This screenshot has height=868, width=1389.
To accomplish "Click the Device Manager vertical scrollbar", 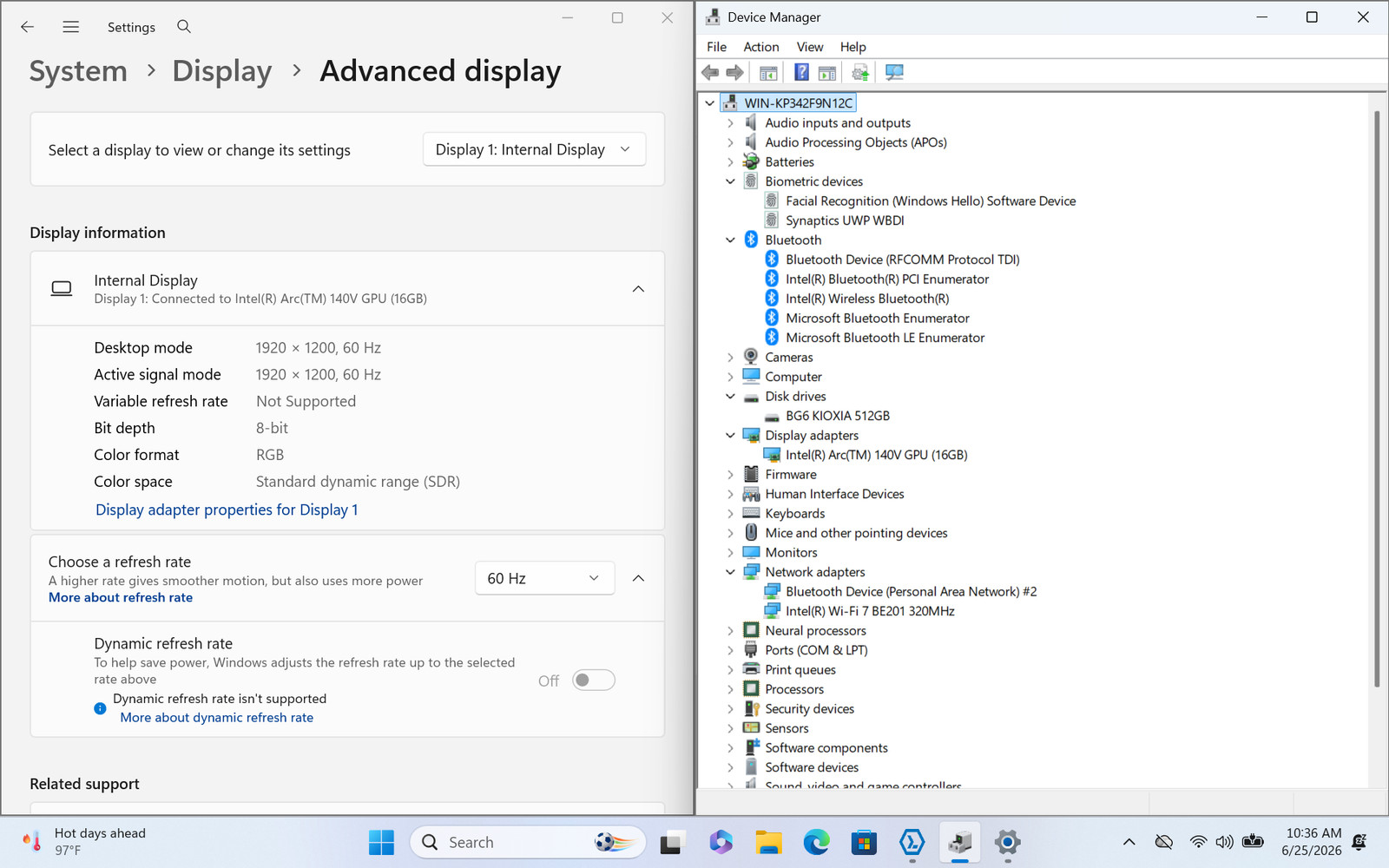I will pos(1377,399).
